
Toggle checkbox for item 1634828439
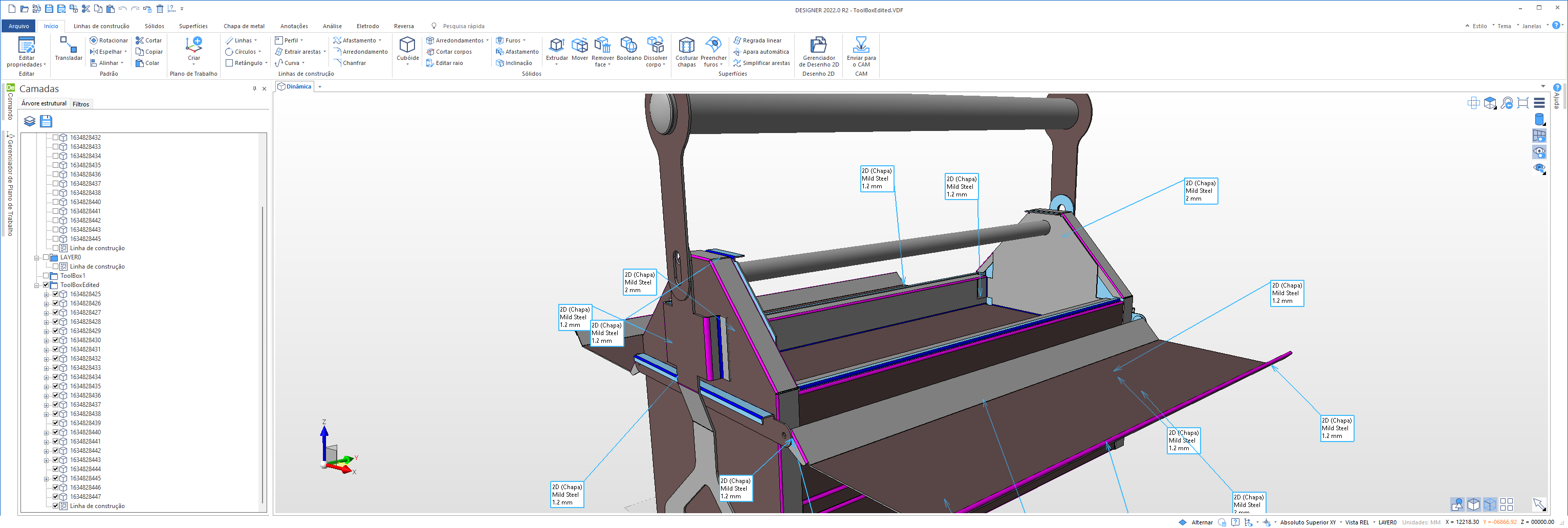pyautogui.click(x=56, y=423)
